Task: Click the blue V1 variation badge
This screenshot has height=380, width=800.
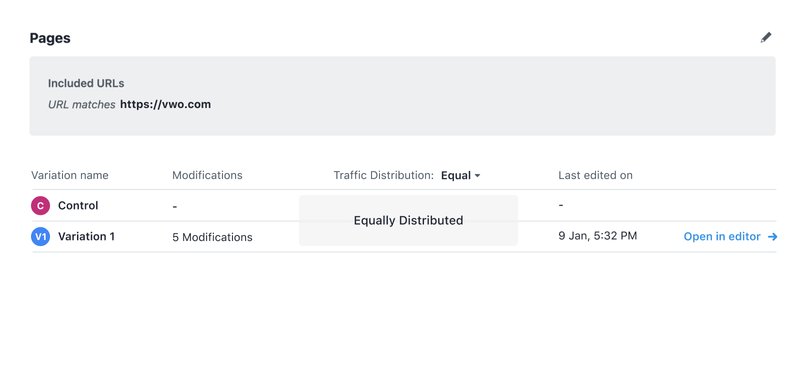Action: (40, 237)
